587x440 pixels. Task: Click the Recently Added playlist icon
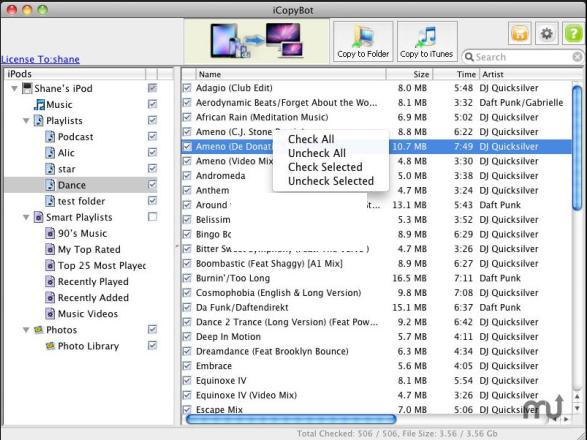(50, 298)
